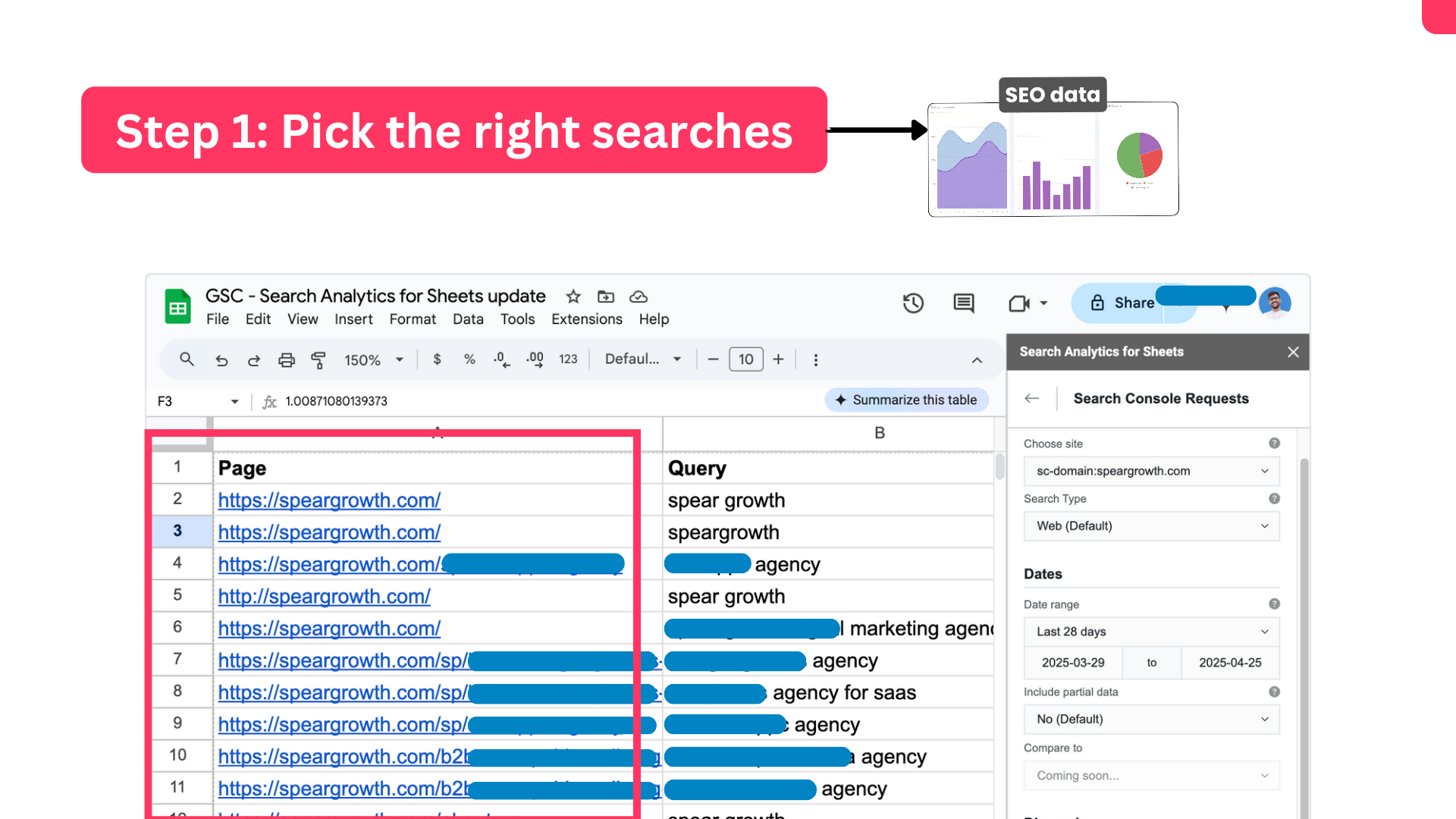Image resolution: width=1456 pixels, height=819 pixels.
Task: Collapse the toolbar with up chevron
Action: [977, 360]
